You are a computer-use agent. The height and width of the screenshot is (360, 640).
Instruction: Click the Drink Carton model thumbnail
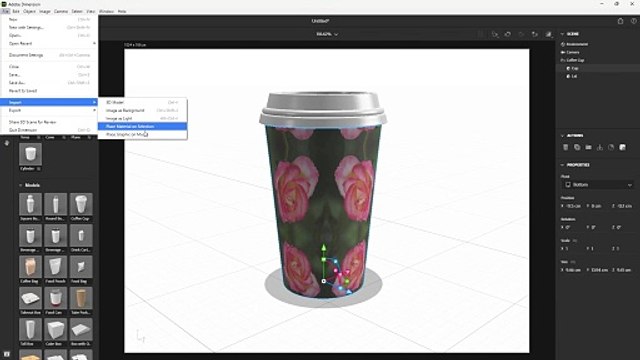click(81, 236)
